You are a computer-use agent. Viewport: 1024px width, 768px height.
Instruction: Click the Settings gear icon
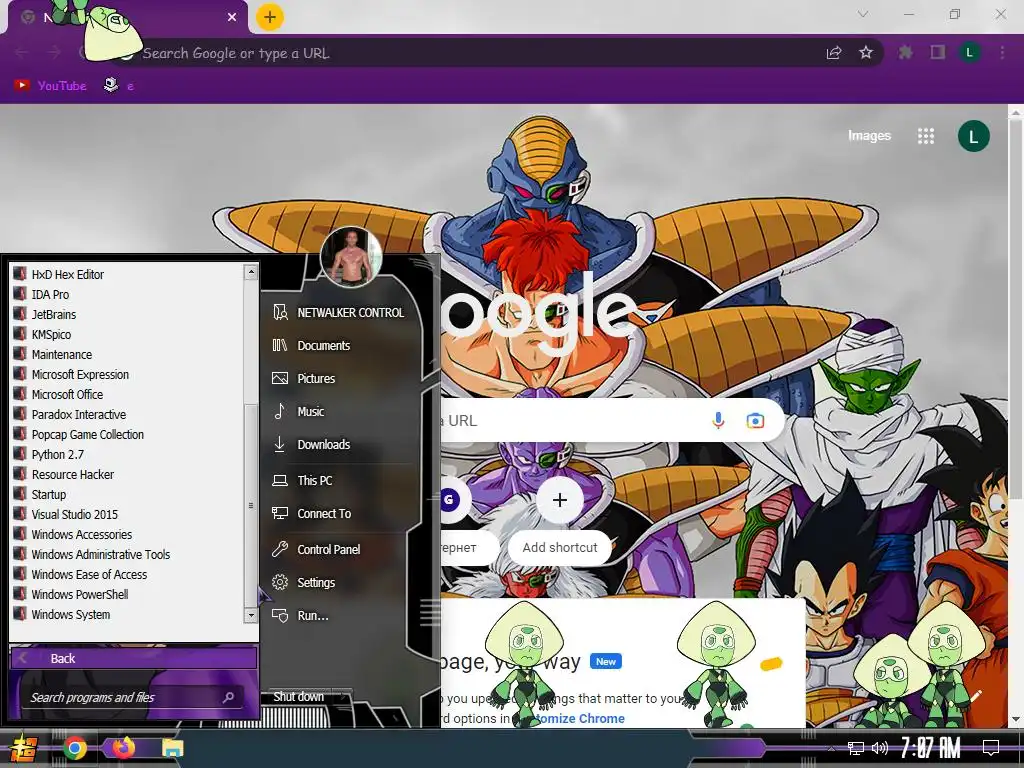click(280, 582)
